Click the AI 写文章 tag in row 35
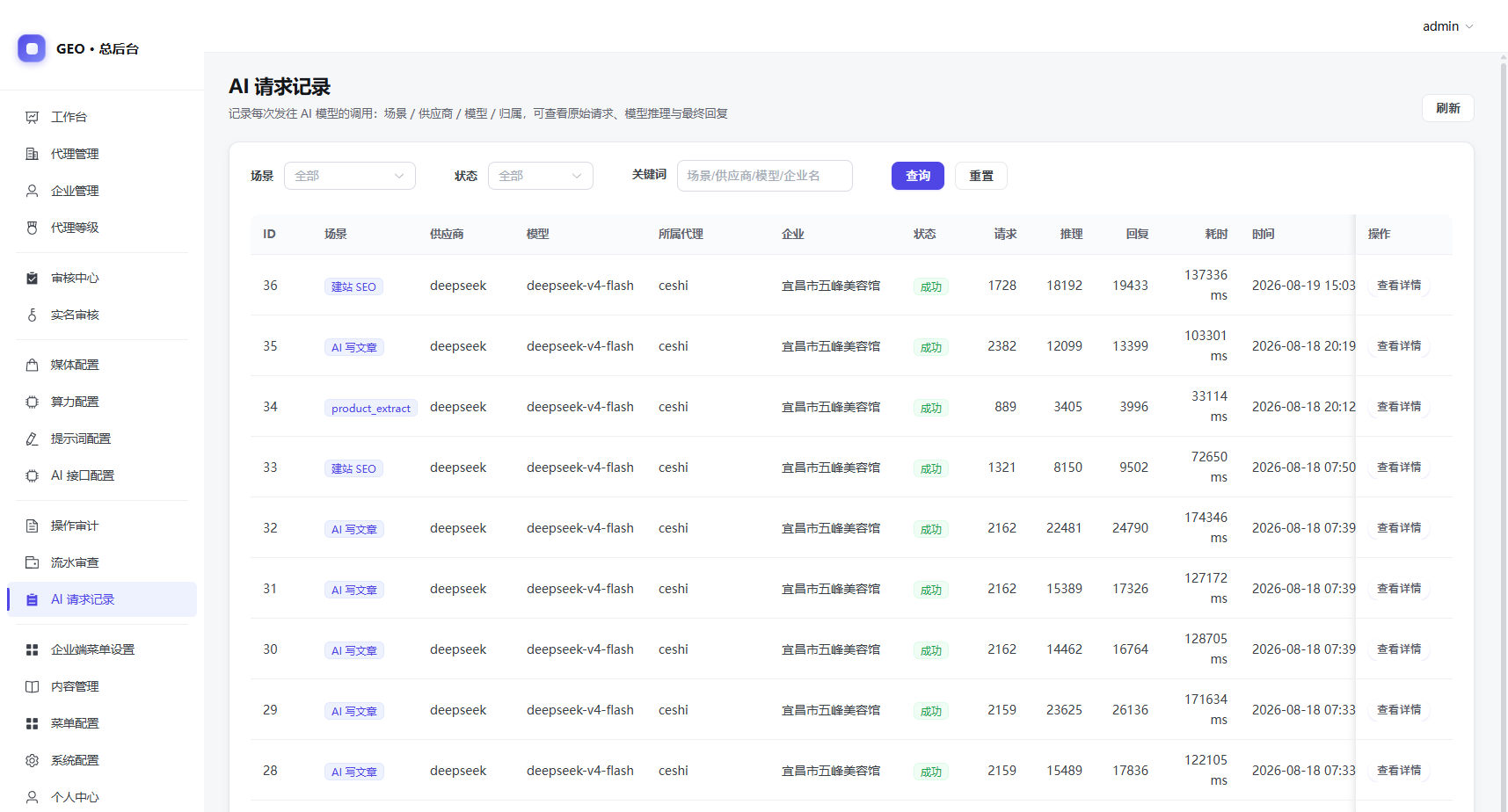Image resolution: width=1508 pixels, height=812 pixels. tap(354, 347)
